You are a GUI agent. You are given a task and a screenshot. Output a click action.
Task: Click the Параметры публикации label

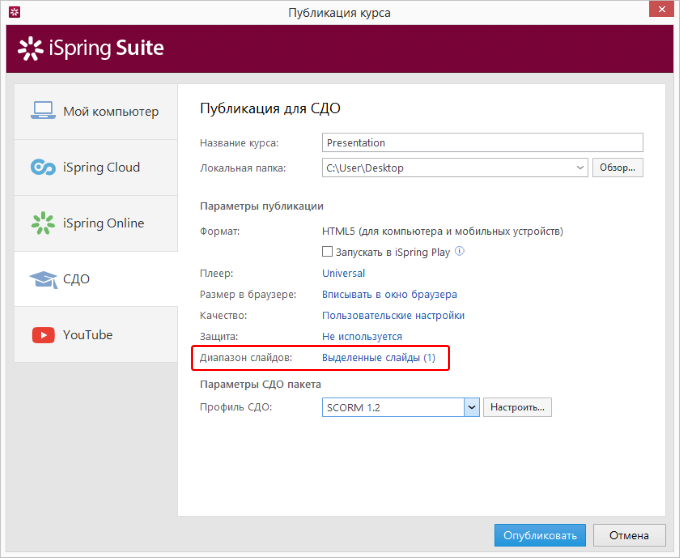pyautogui.click(x=262, y=206)
